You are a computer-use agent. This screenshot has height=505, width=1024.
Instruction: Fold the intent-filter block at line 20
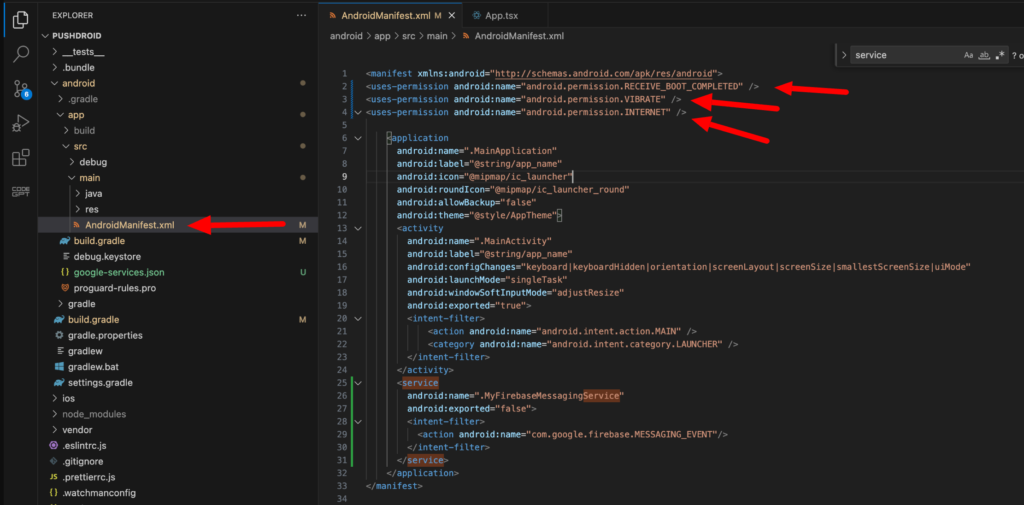(x=357, y=319)
